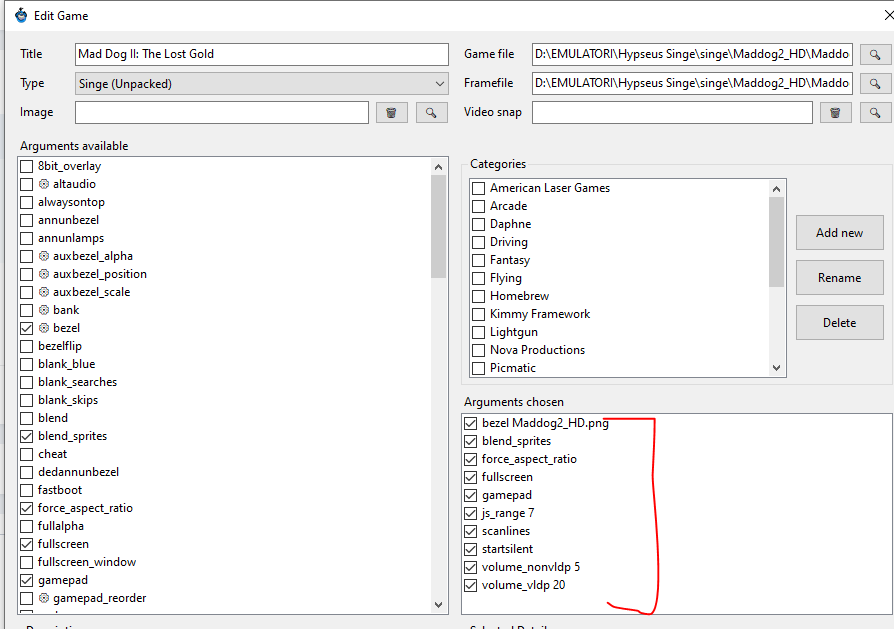Click the gear icon next to gamepad_reorder

(x=44, y=598)
